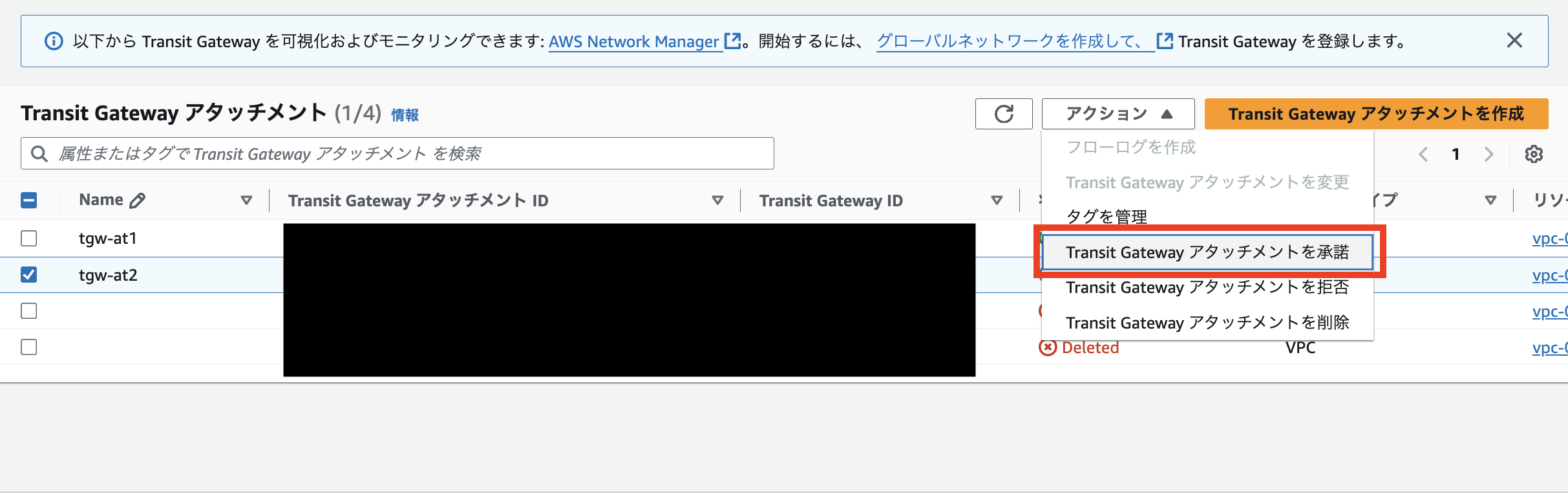Dismiss the Network Manager info banner

click(1514, 41)
